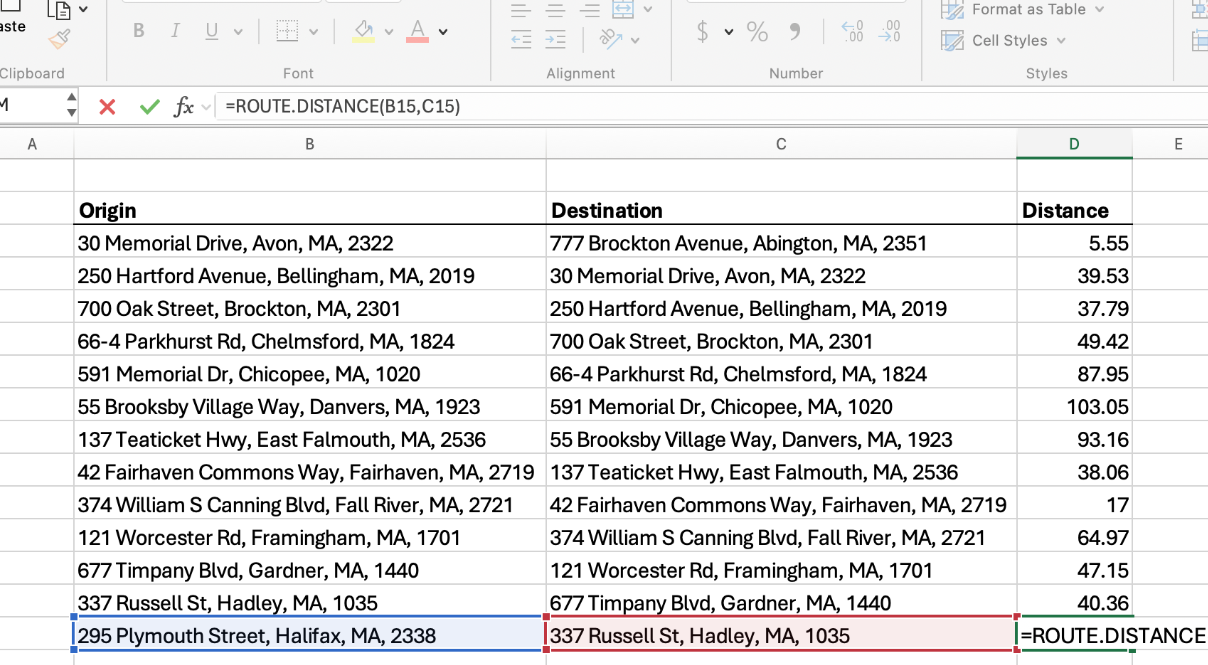The height and width of the screenshot is (665, 1208).
Task: Apply the red font color
Action: coord(417,31)
